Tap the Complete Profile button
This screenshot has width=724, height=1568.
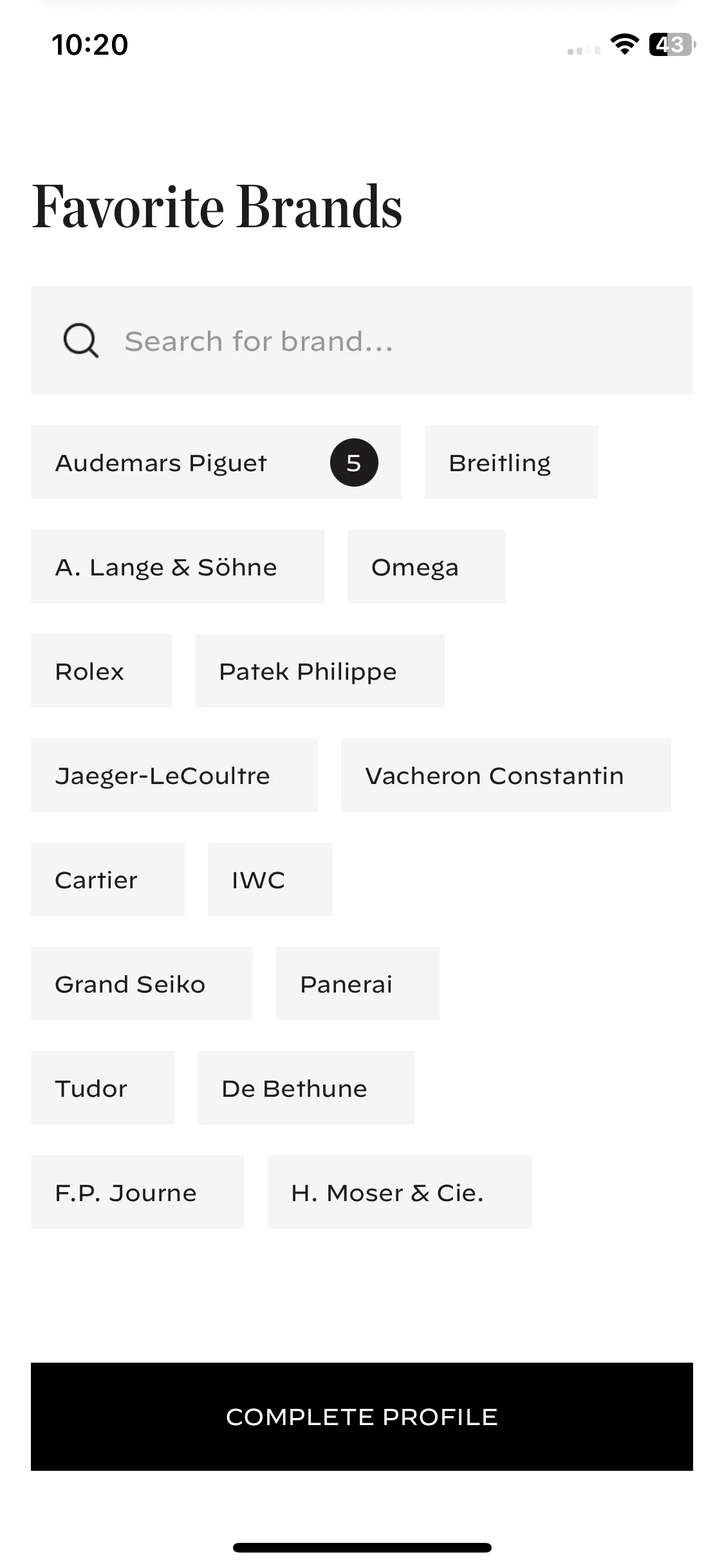pos(362,1417)
